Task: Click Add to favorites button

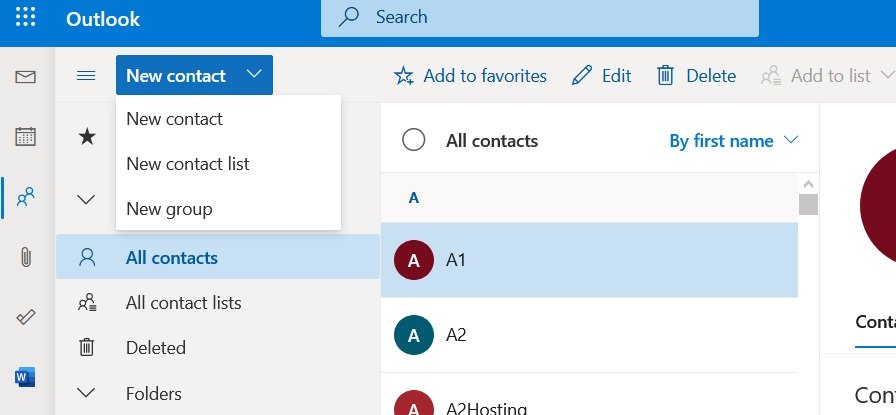Action: point(471,76)
